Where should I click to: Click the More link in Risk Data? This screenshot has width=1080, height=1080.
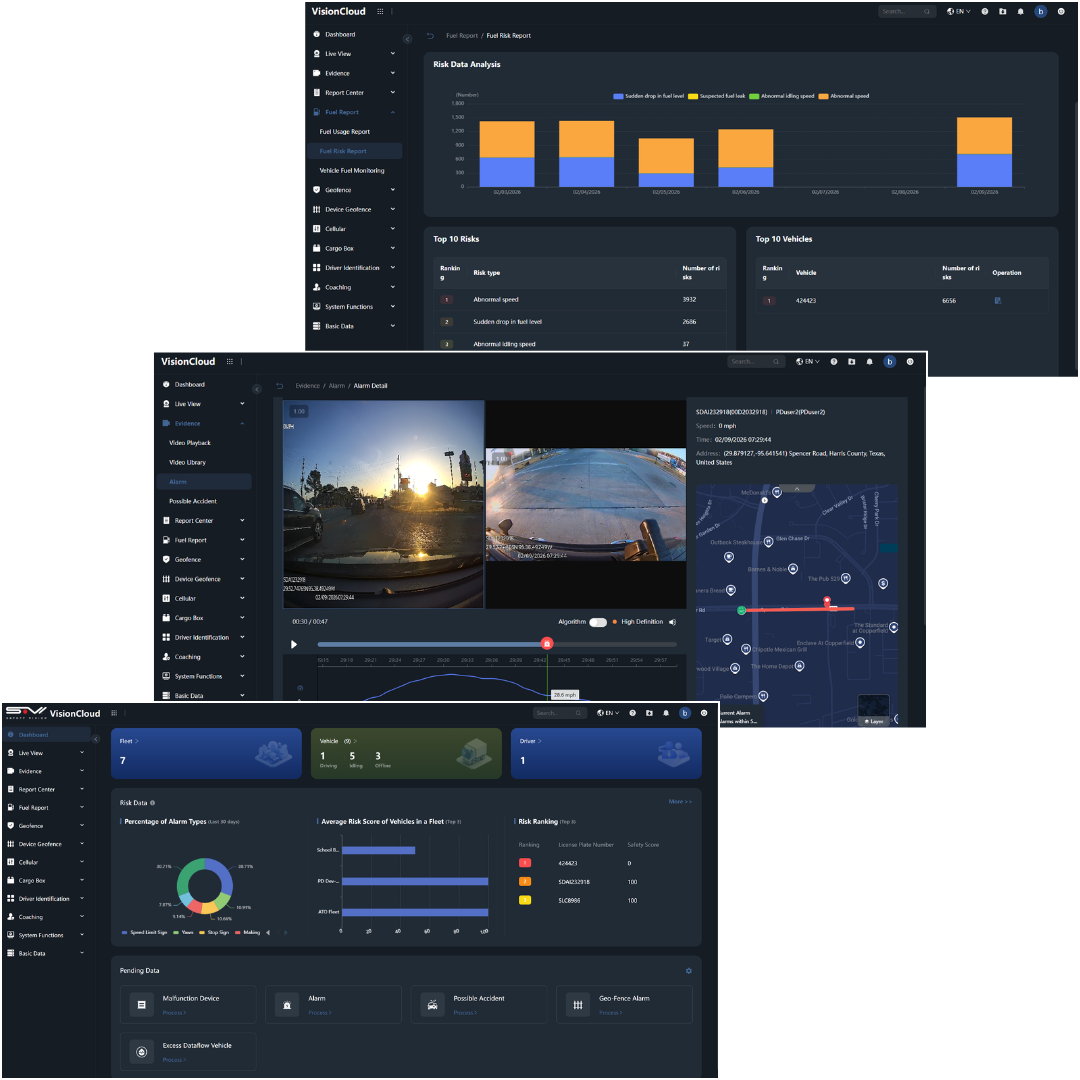tap(680, 802)
